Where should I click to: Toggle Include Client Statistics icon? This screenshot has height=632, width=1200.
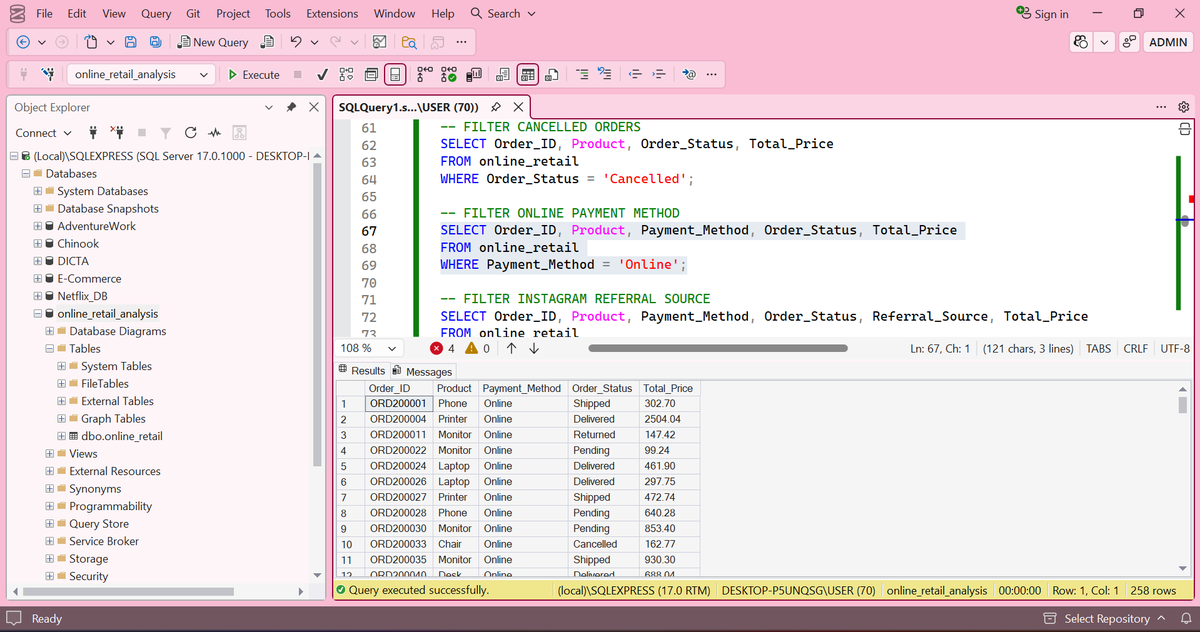[474, 74]
